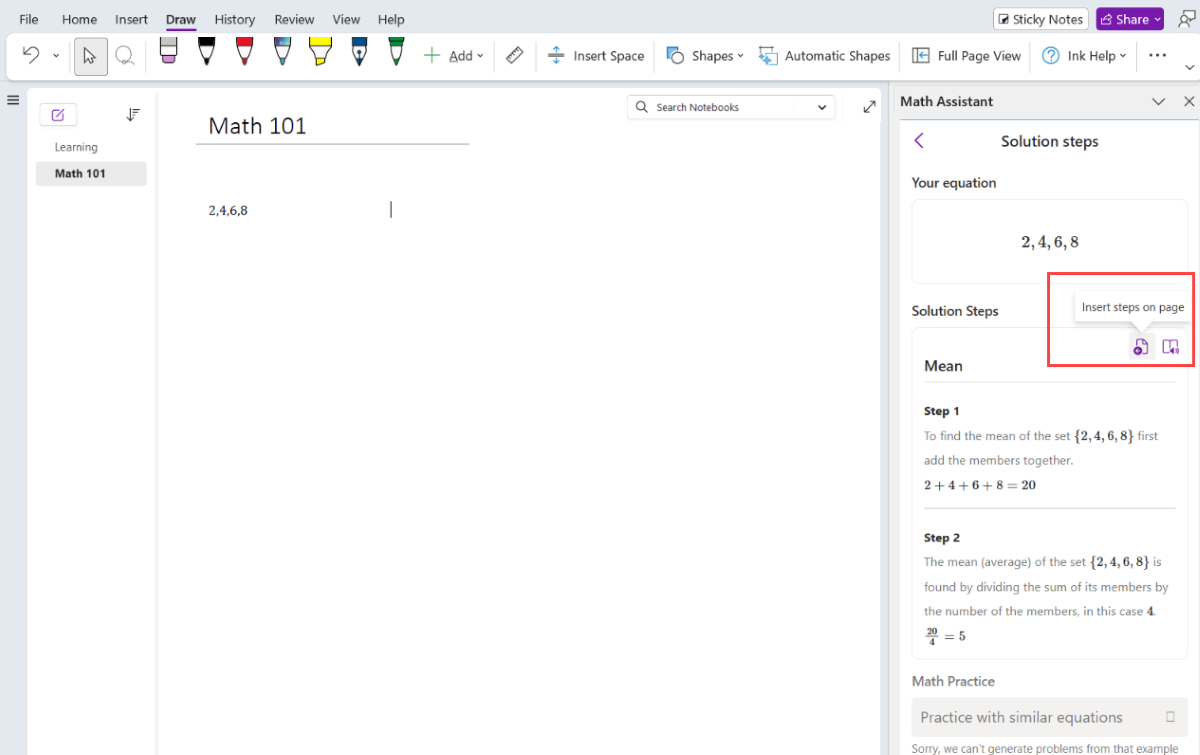Viewport: 1200px width, 755px height.
Task: Select the green pen
Action: (x=396, y=53)
